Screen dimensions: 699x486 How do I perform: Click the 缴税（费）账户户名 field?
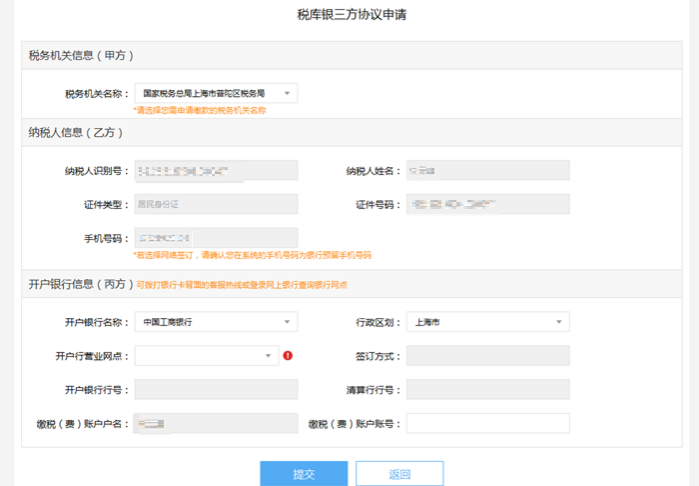pos(216,423)
